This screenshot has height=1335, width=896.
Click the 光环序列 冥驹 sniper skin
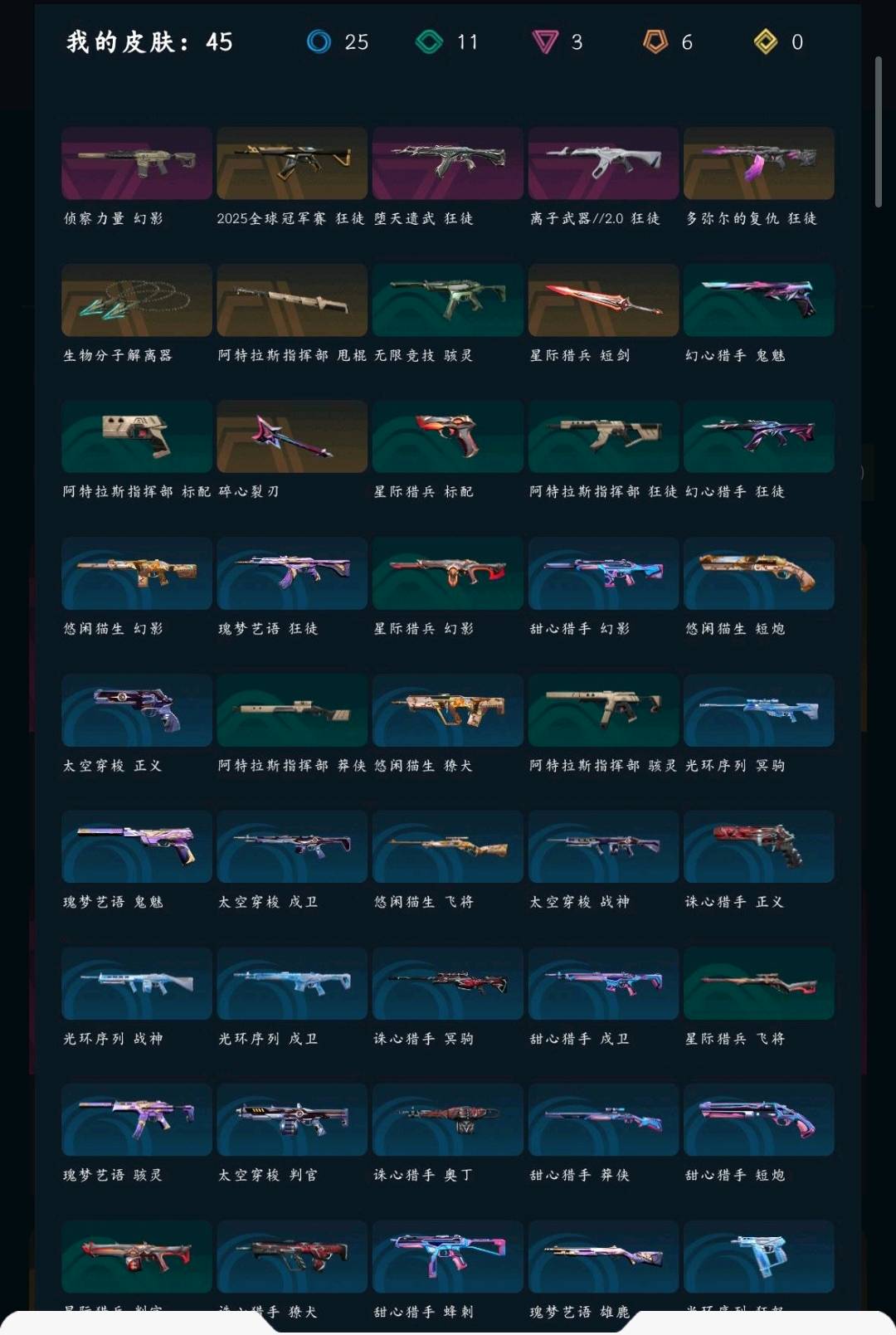[759, 710]
